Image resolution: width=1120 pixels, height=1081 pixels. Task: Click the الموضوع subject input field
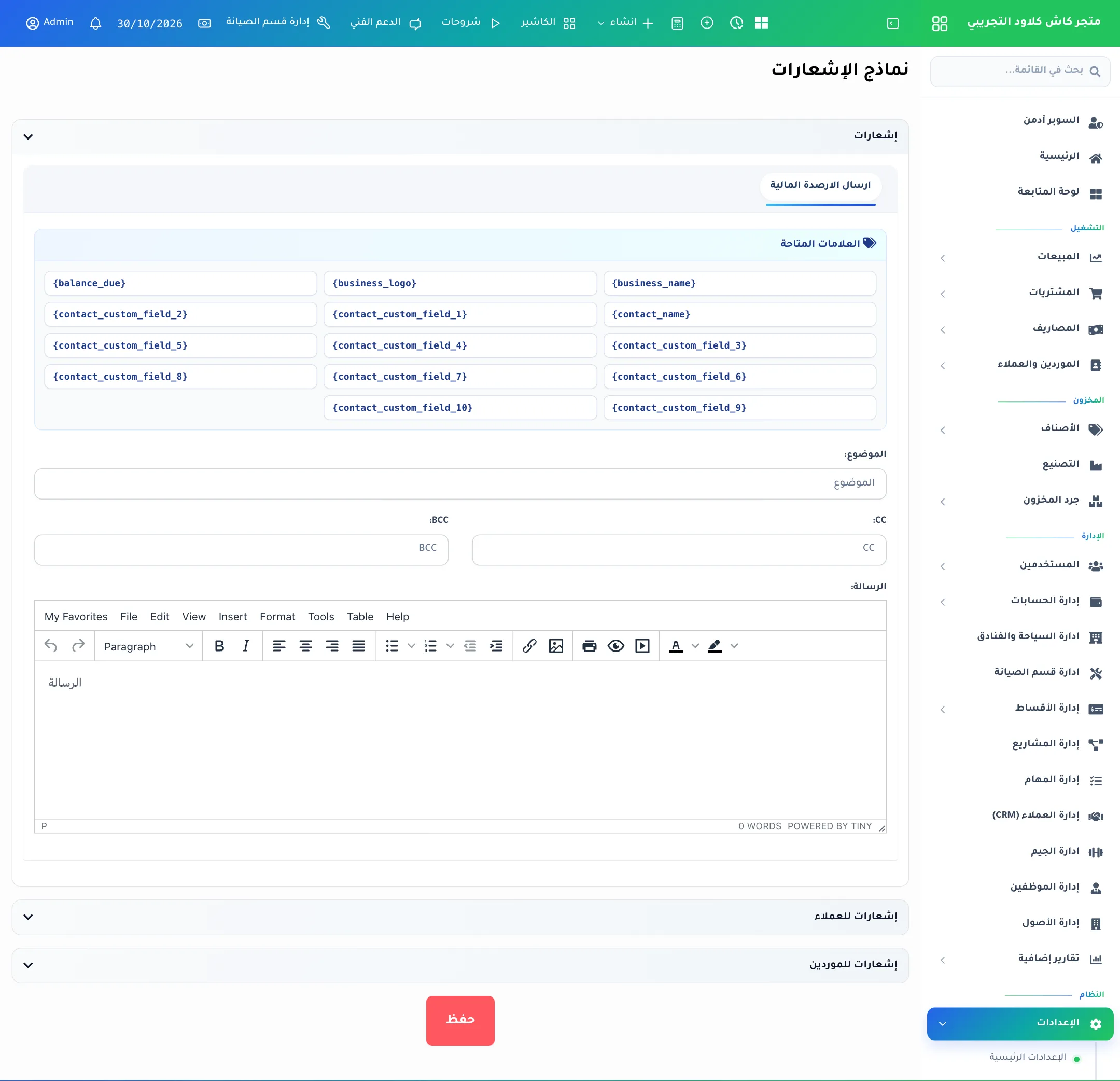click(x=460, y=483)
